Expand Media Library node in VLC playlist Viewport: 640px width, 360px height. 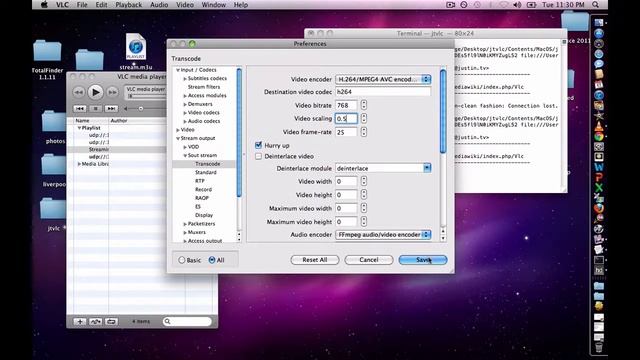point(79,164)
